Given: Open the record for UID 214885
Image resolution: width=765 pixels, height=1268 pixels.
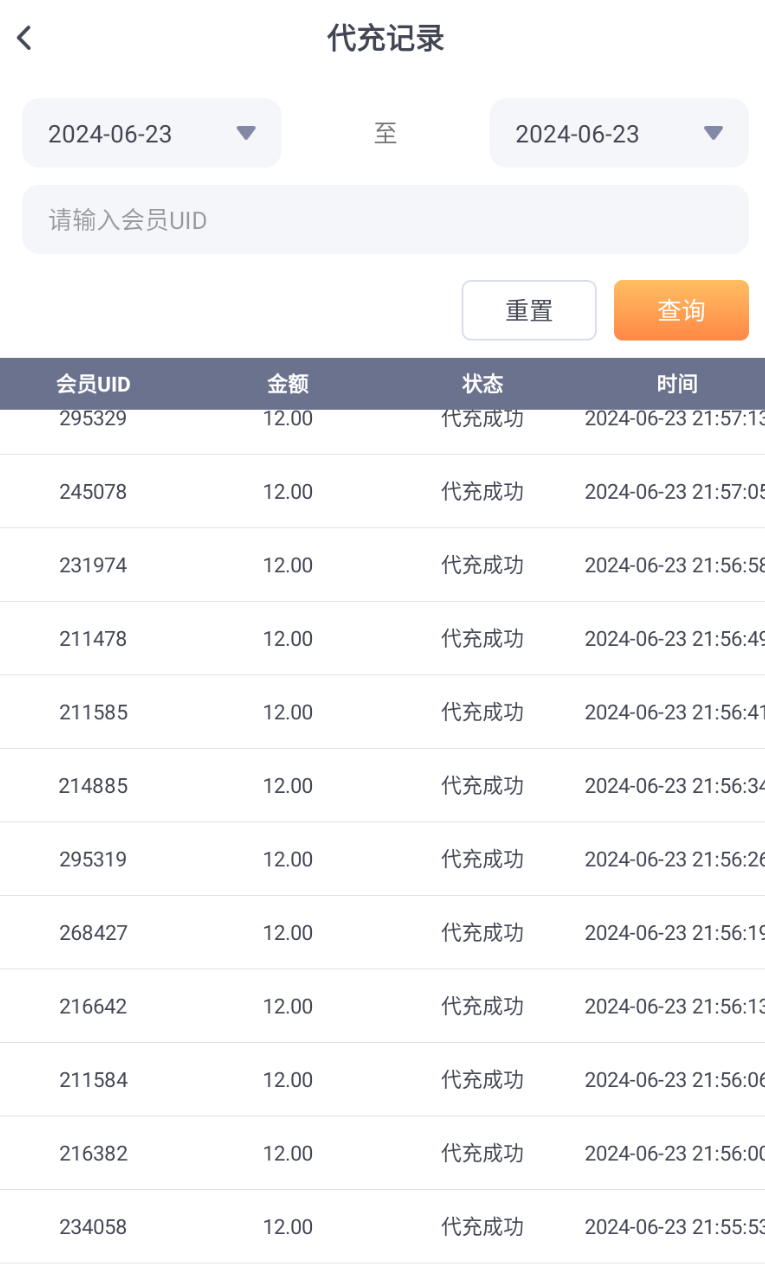Looking at the screenshot, I should (93, 786).
